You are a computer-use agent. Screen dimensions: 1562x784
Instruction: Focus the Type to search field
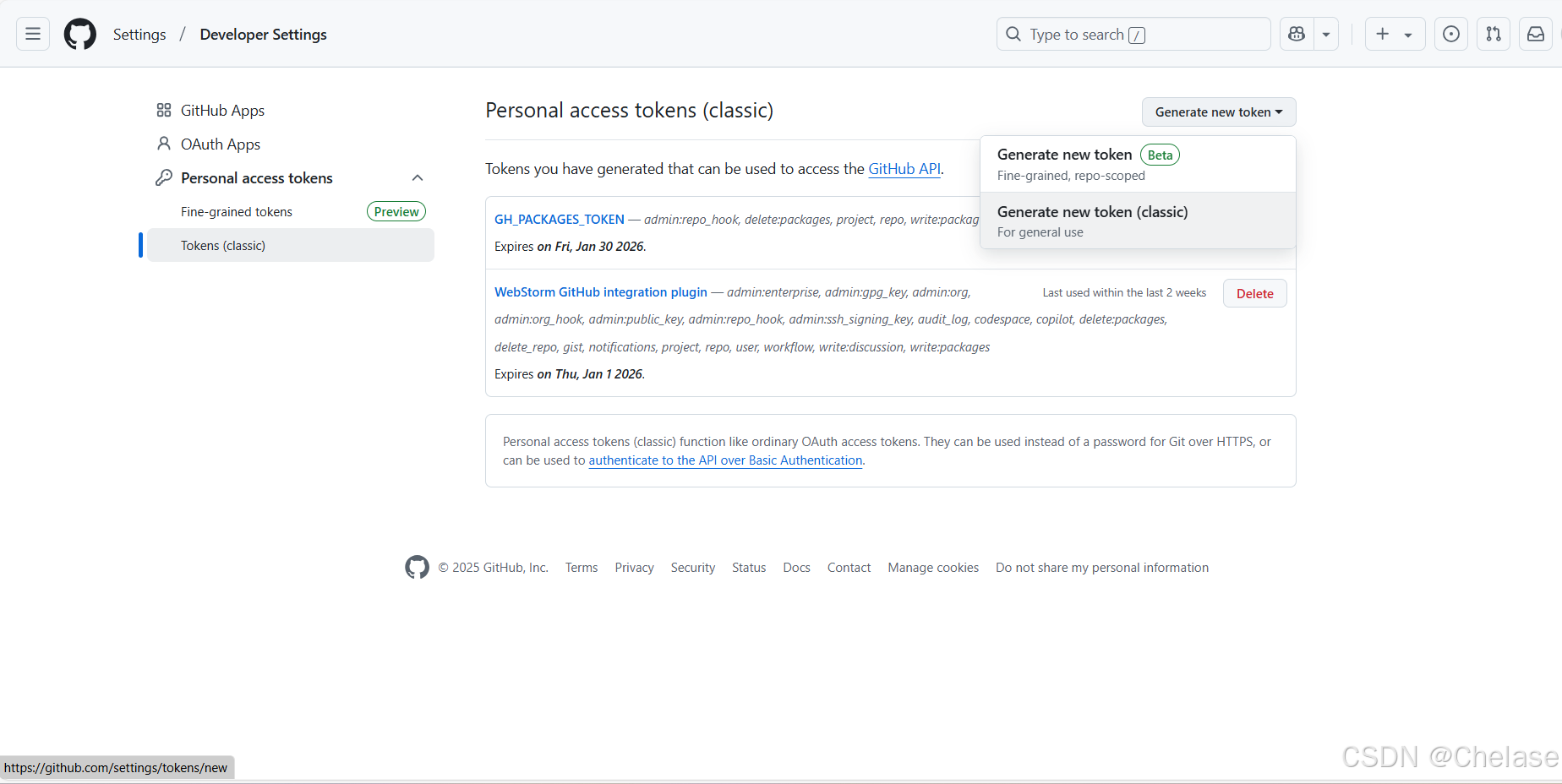coord(1133,34)
